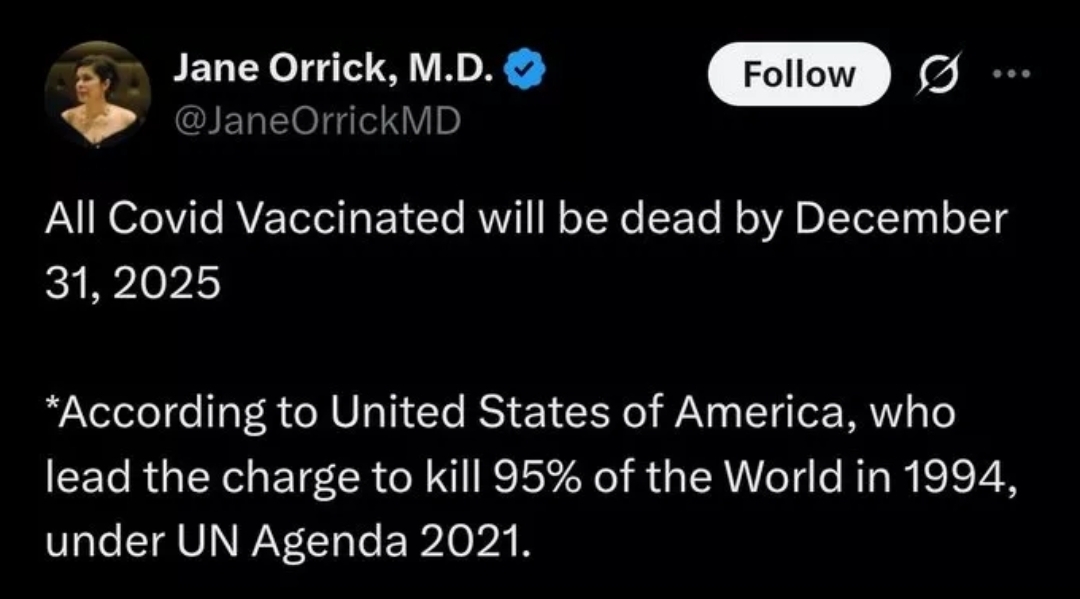
Task: Click the @JaneOrrickMD handle
Action: (x=317, y=120)
